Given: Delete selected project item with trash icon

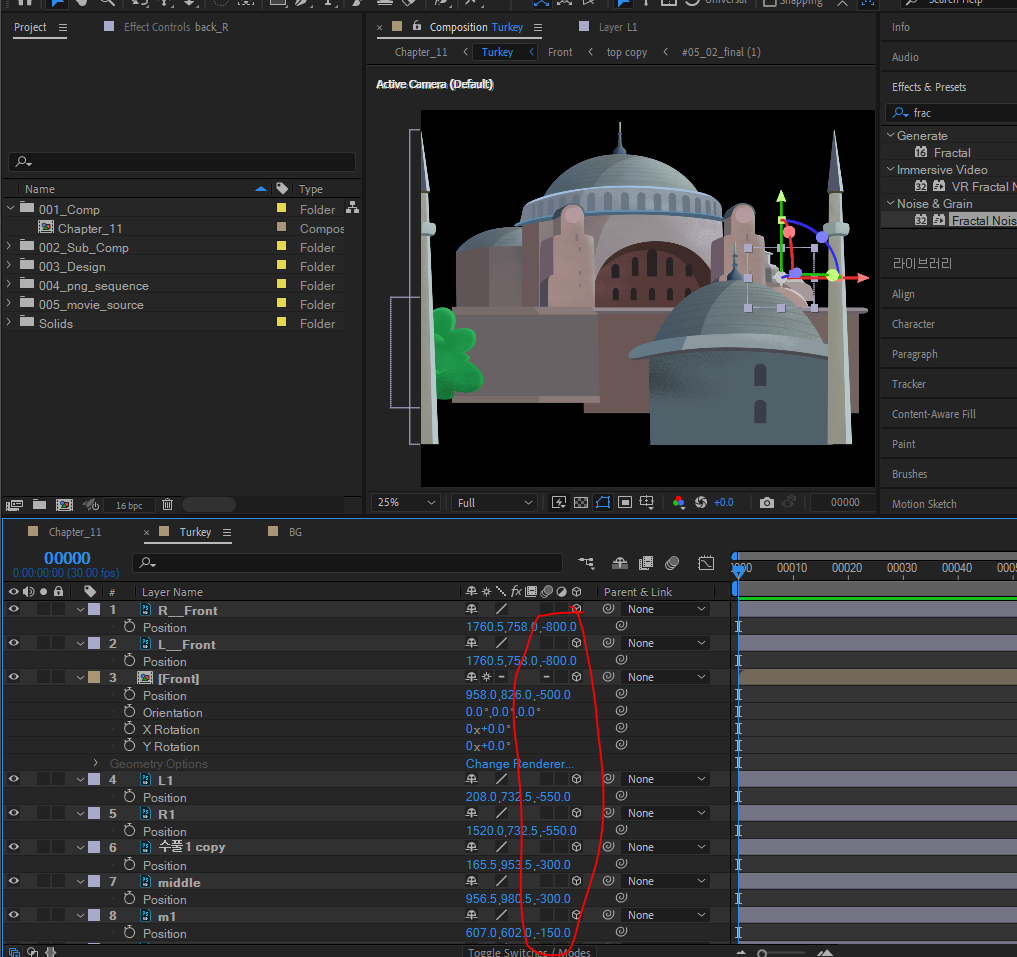Looking at the screenshot, I should click(x=167, y=505).
